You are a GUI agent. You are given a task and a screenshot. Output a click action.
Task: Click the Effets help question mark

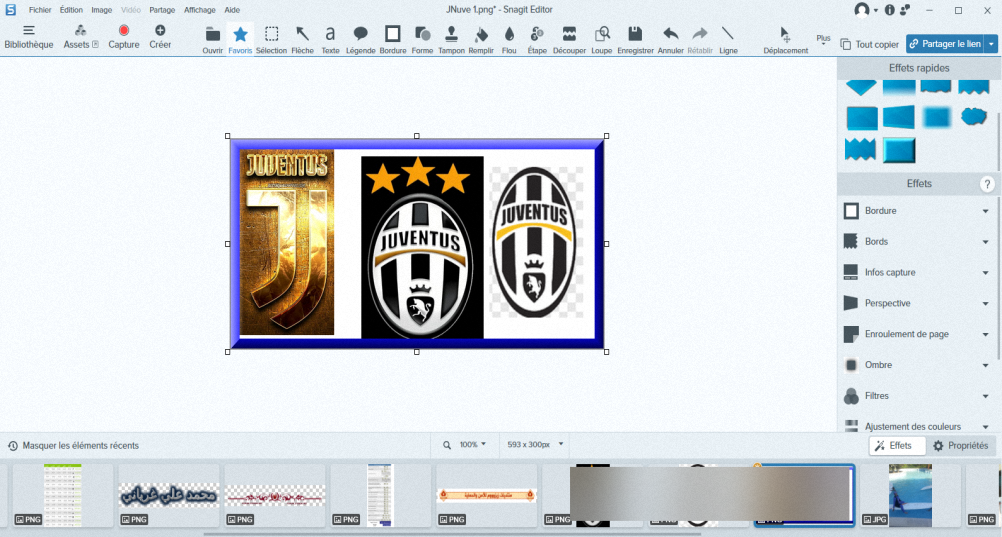(987, 184)
